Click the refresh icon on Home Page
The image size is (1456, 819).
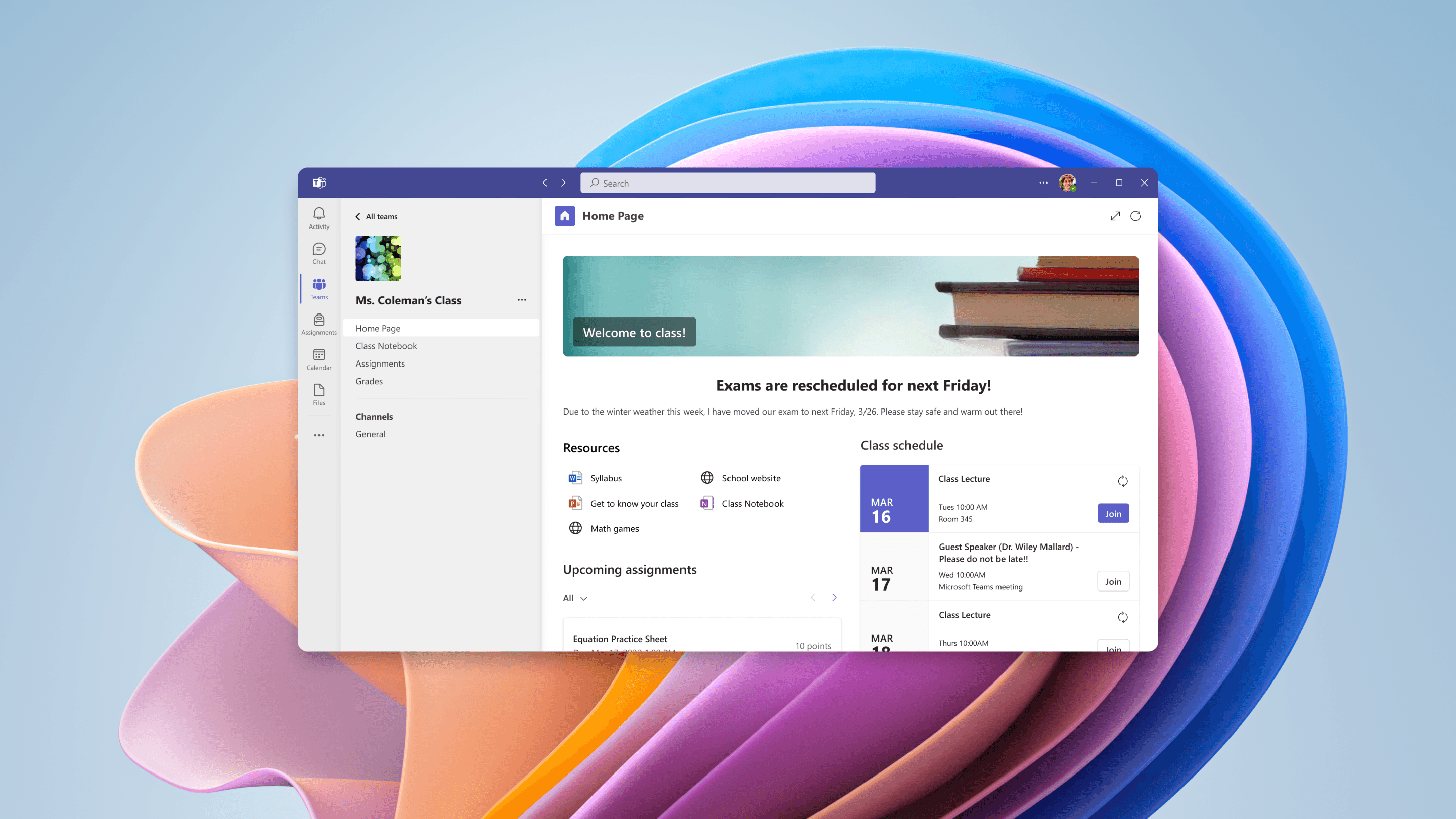(1135, 216)
